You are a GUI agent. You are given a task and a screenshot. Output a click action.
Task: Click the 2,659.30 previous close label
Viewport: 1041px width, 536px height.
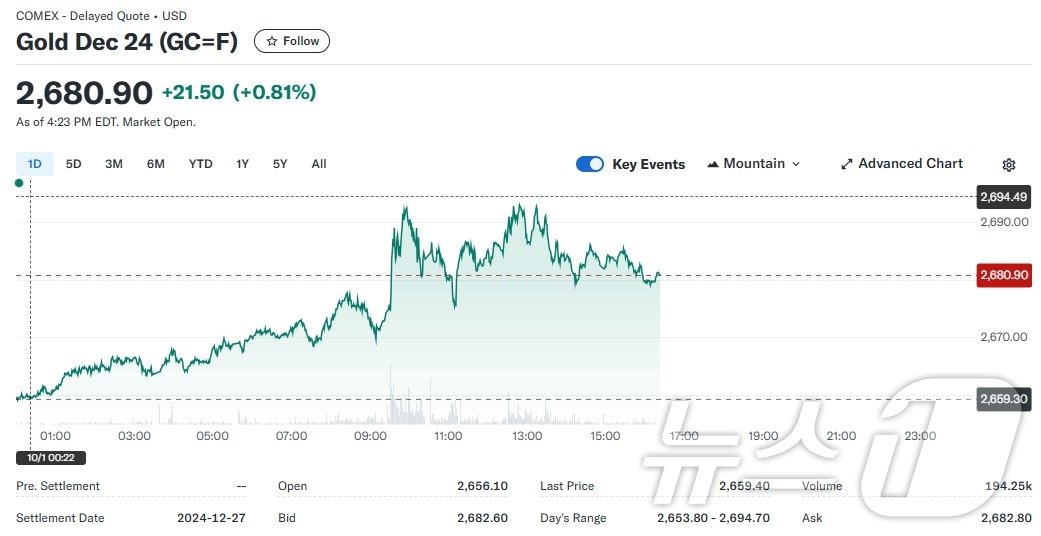point(1003,398)
